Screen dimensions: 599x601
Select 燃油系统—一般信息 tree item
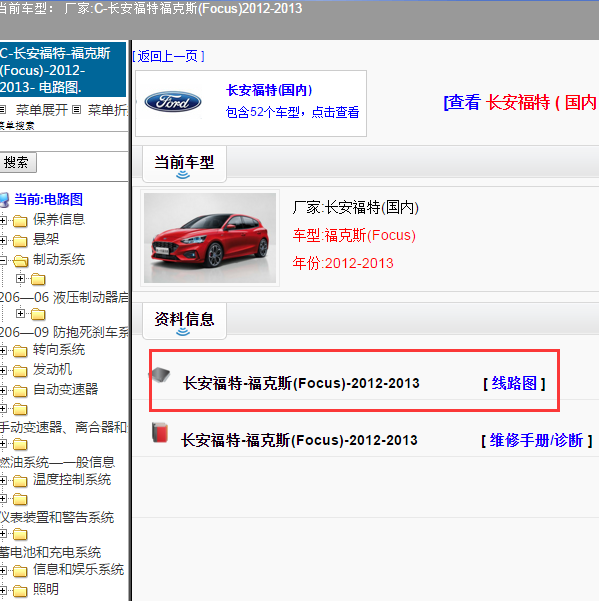(57, 462)
